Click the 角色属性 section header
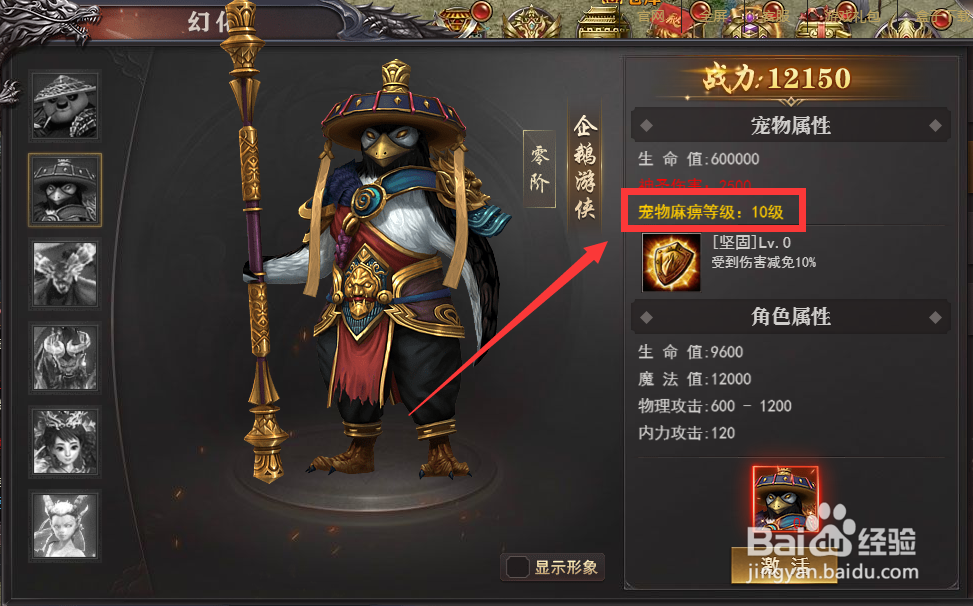This screenshot has width=973, height=606. pos(791,317)
